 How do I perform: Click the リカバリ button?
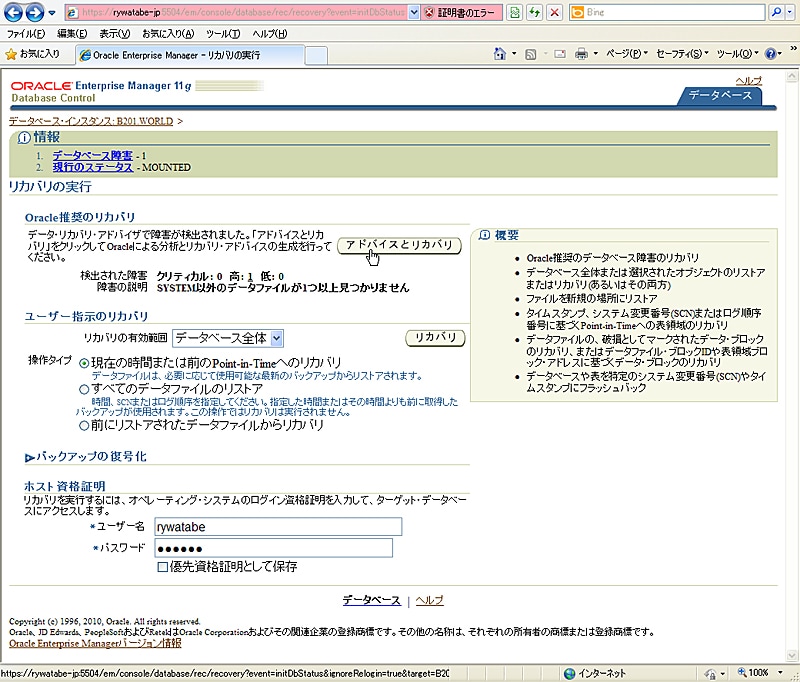coord(435,338)
